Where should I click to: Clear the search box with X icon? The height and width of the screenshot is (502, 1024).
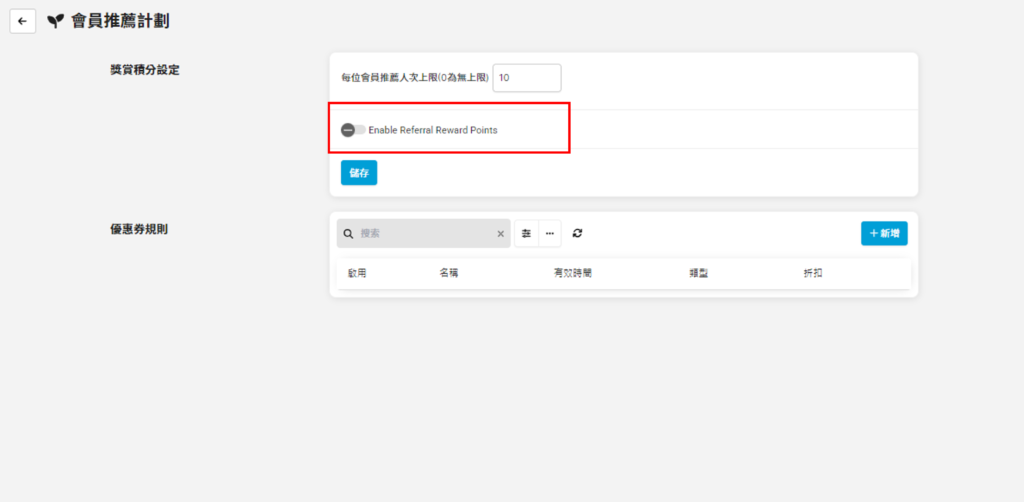pyautogui.click(x=501, y=233)
